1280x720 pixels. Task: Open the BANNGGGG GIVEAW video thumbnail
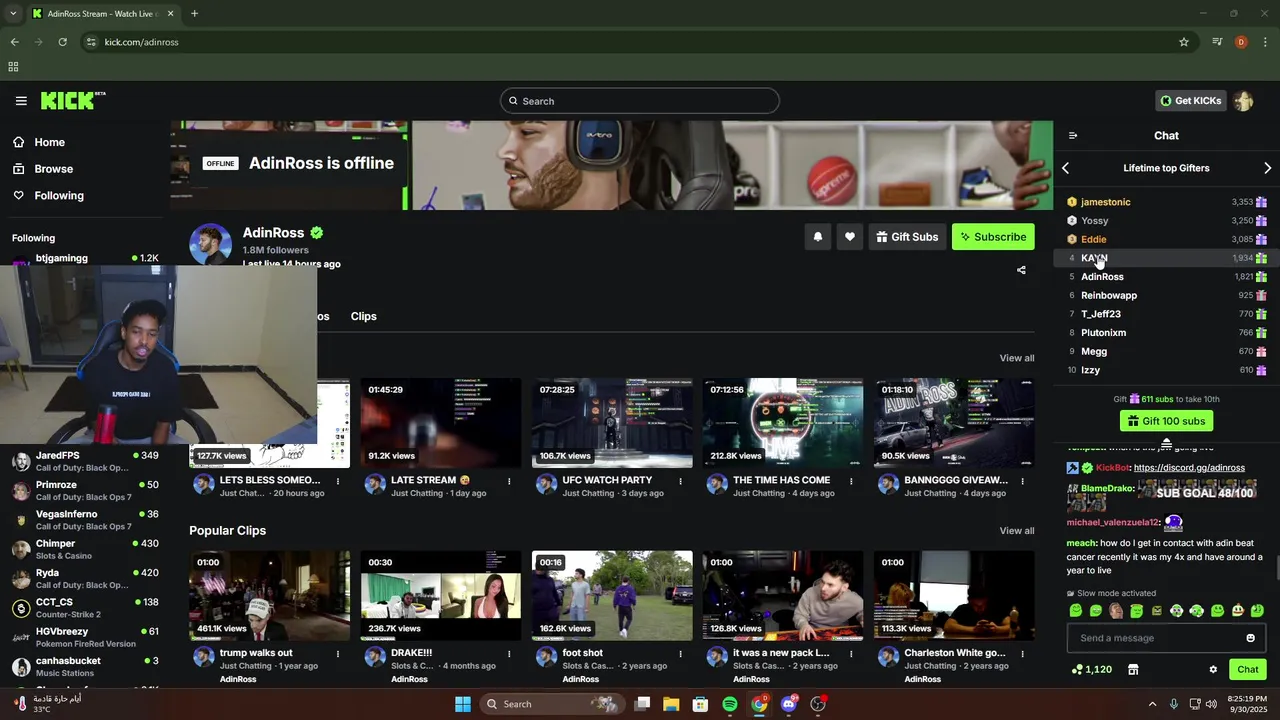(955, 423)
